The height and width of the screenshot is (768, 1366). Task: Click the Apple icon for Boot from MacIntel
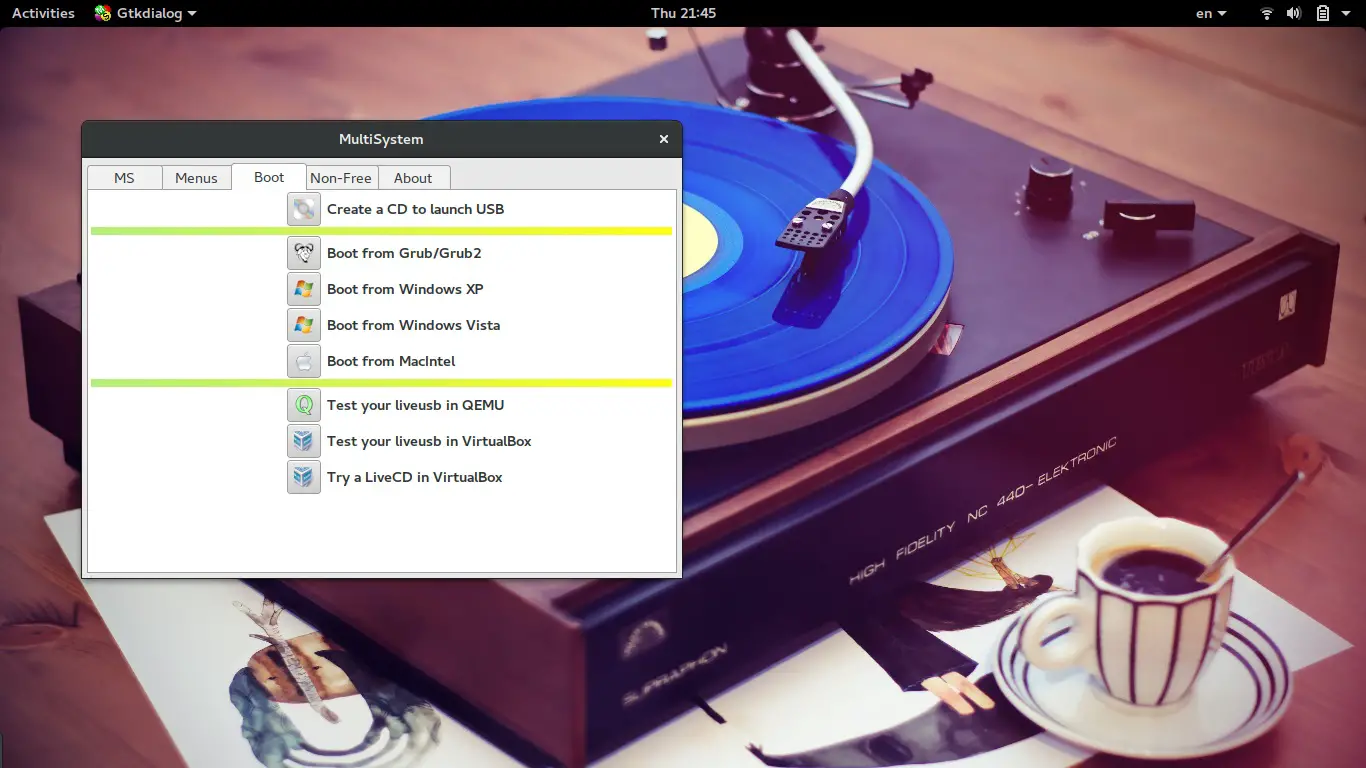(x=304, y=361)
